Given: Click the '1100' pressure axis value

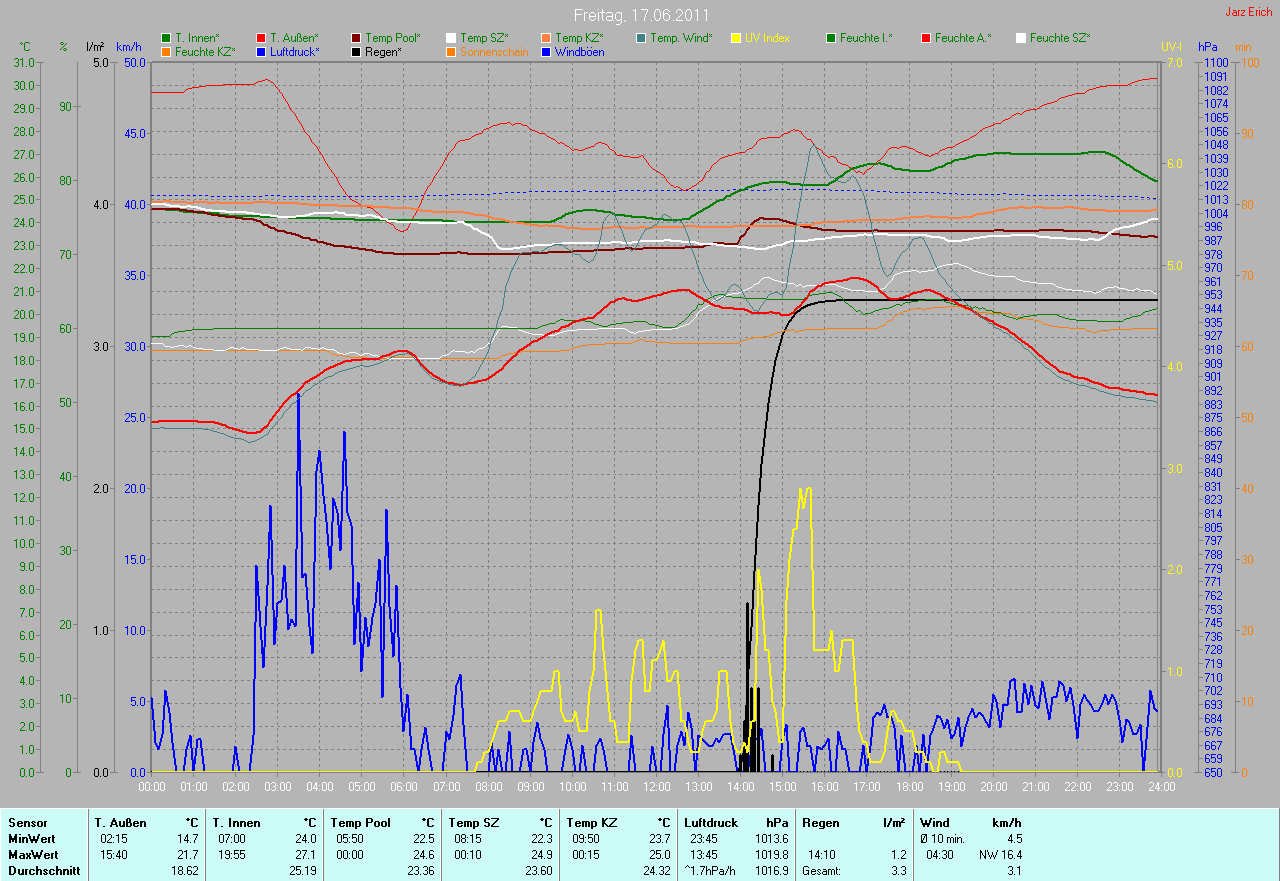Looking at the screenshot, I should (1216, 62).
